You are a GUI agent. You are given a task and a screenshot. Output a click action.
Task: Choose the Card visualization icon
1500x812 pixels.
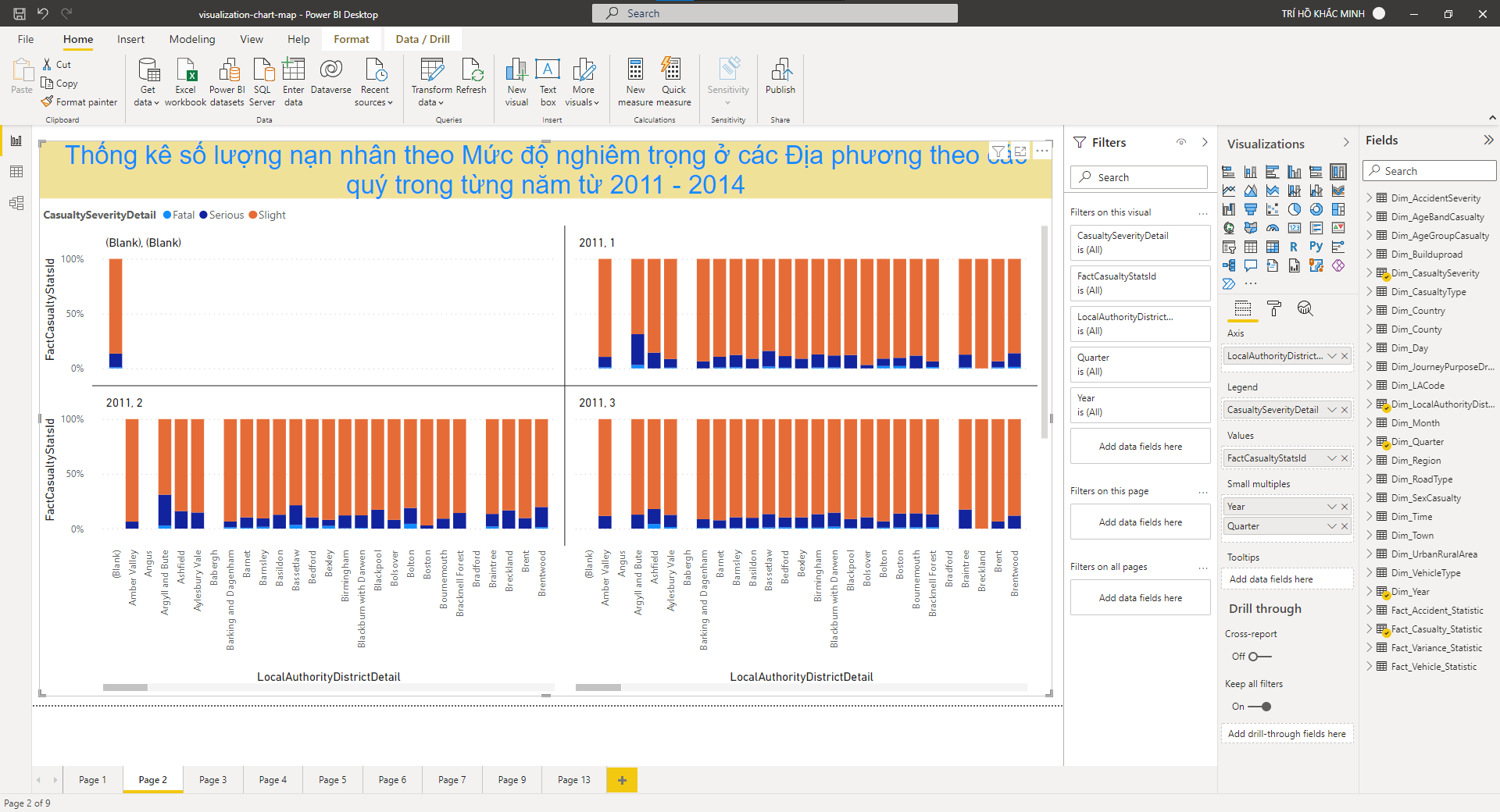pos(1295,228)
